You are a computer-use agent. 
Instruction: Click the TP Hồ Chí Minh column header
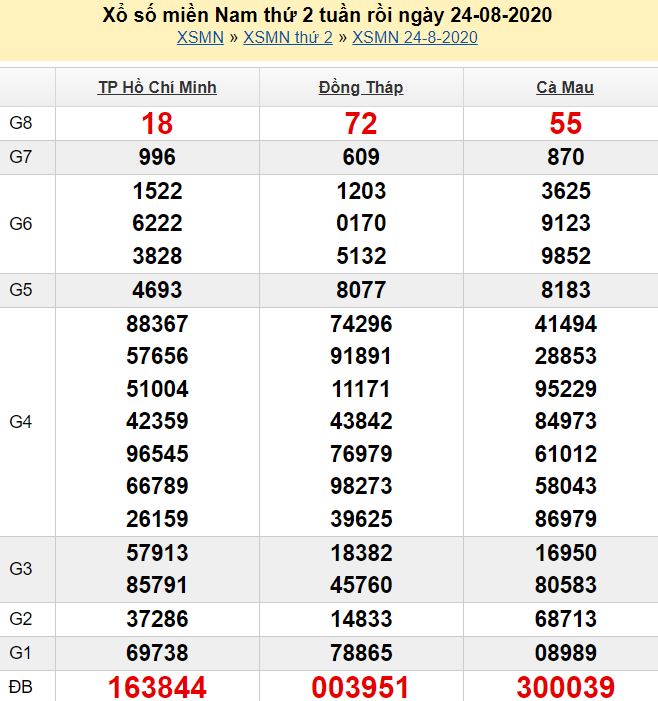click(x=157, y=87)
